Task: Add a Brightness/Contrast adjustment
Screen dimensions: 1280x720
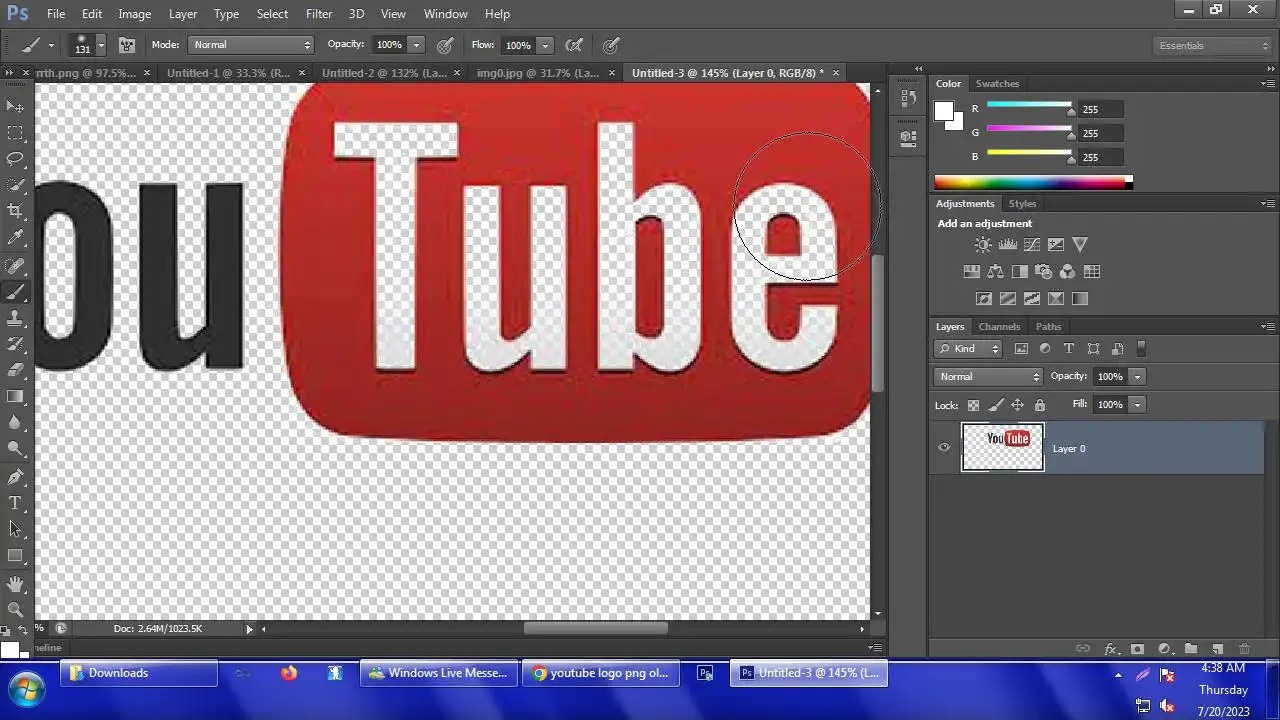Action: pos(984,245)
